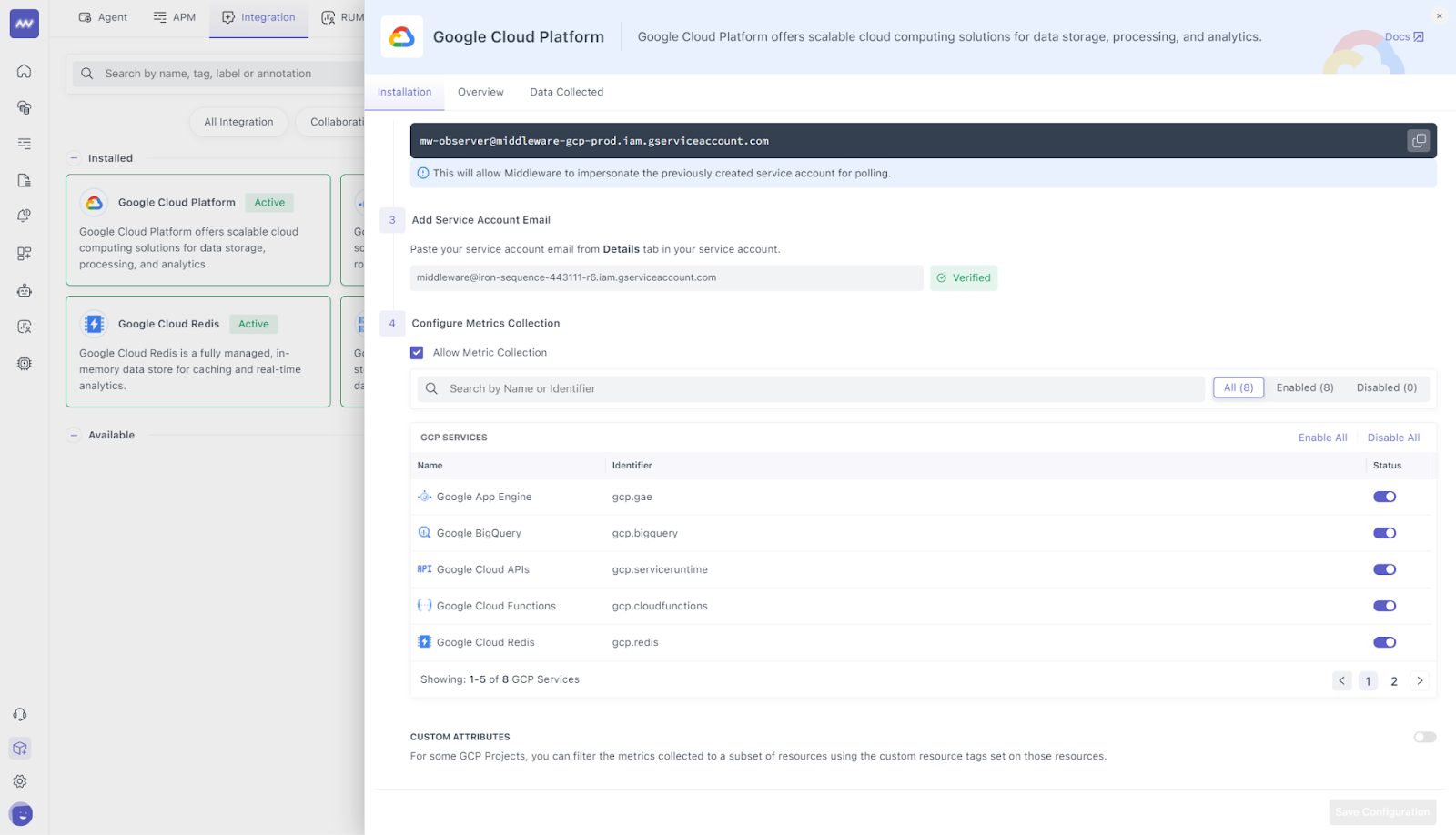
Task: Open the Data Collected tab
Action: point(566,92)
